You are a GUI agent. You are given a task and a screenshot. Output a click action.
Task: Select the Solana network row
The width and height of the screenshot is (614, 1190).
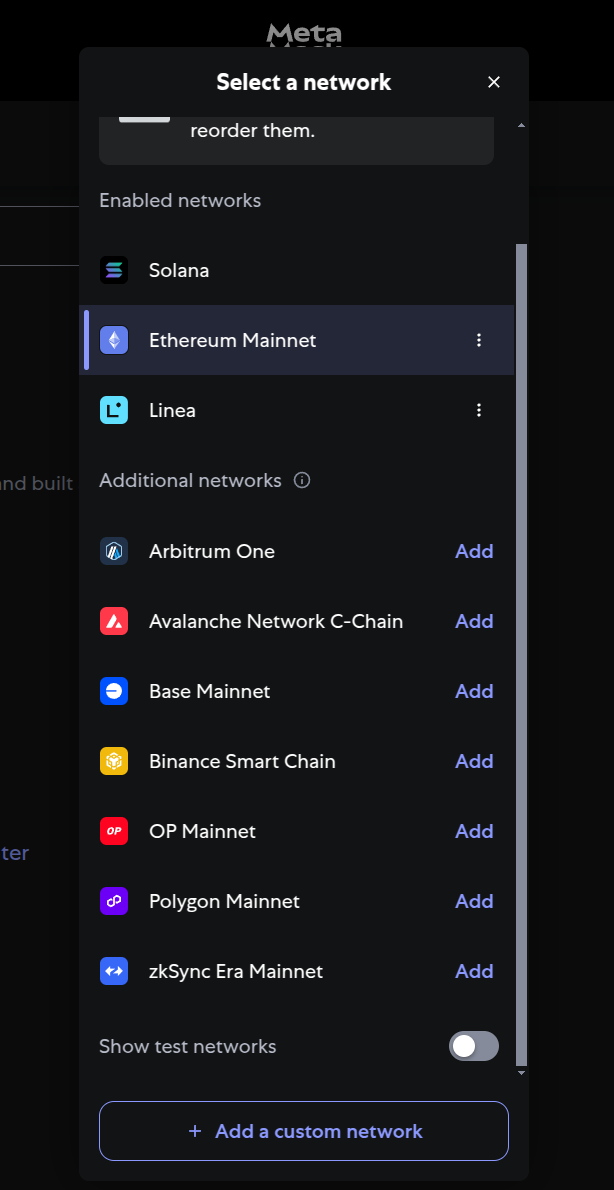[x=297, y=270]
